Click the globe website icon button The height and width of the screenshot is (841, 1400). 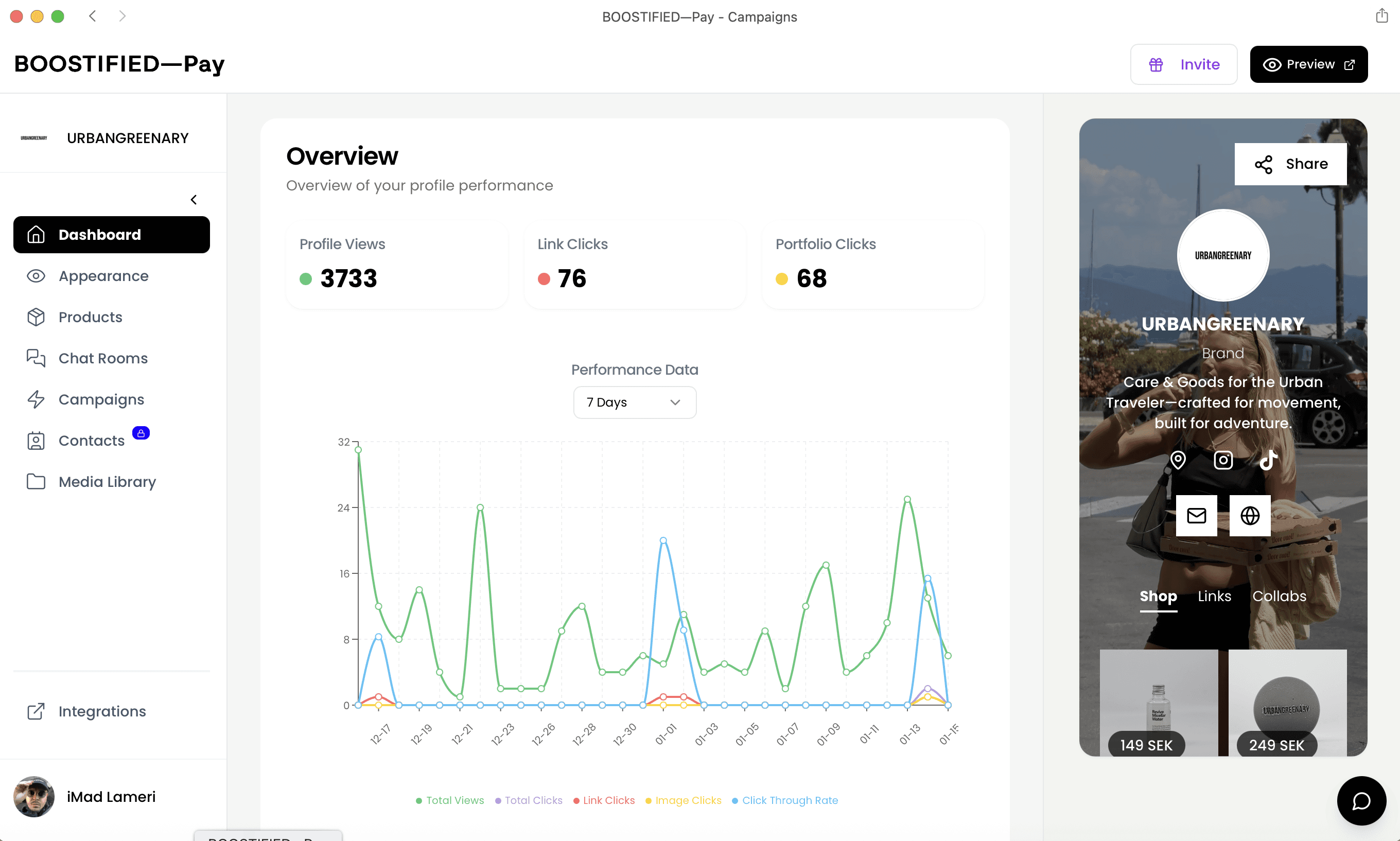(x=1250, y=516)
